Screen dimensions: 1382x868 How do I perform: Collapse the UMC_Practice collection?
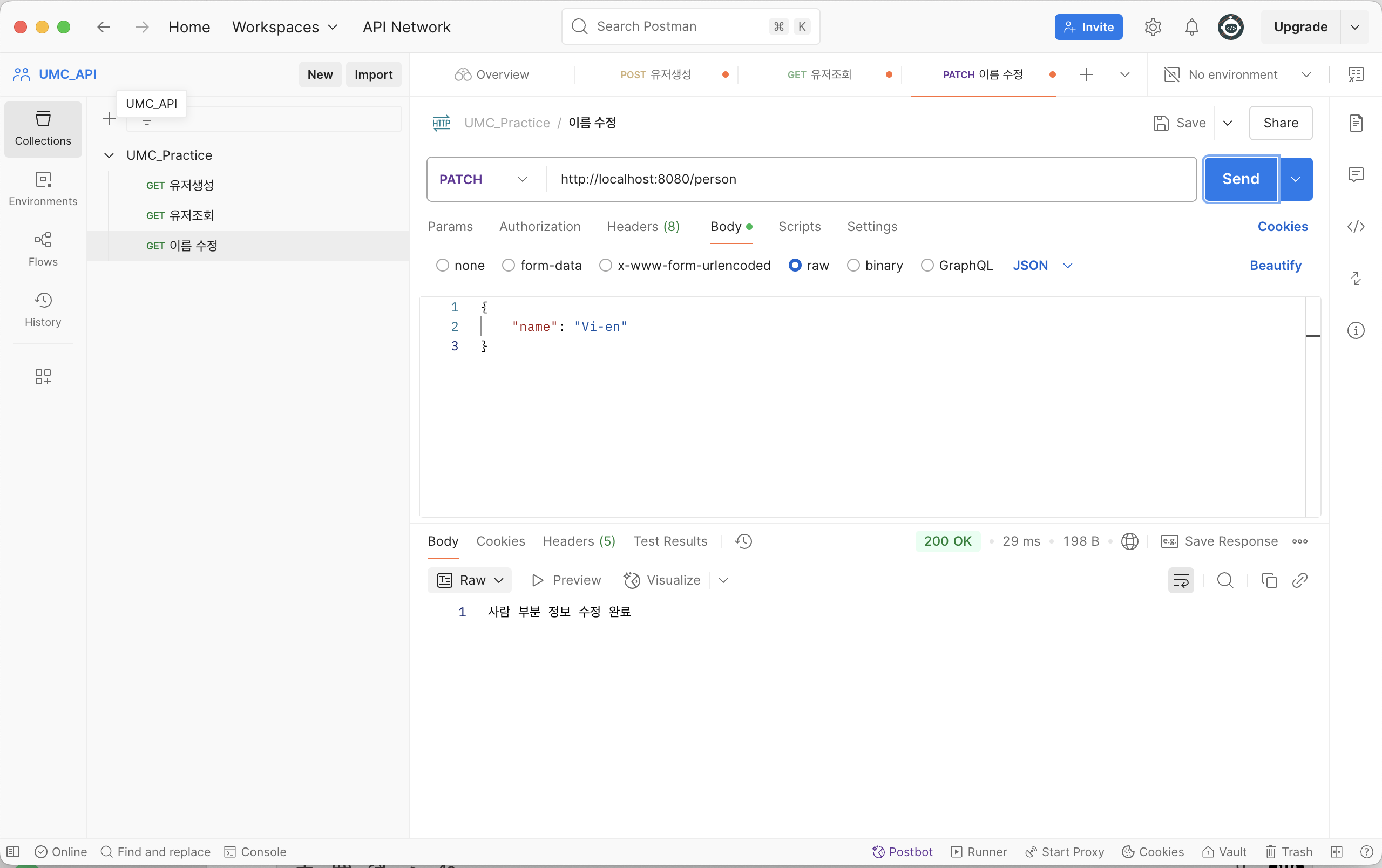click(x=109, y=155)
